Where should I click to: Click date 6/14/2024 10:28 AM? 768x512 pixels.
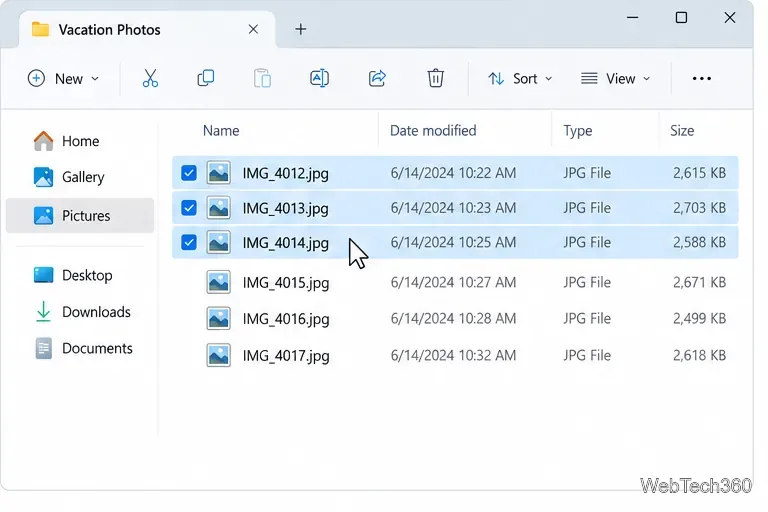[453, 318]
